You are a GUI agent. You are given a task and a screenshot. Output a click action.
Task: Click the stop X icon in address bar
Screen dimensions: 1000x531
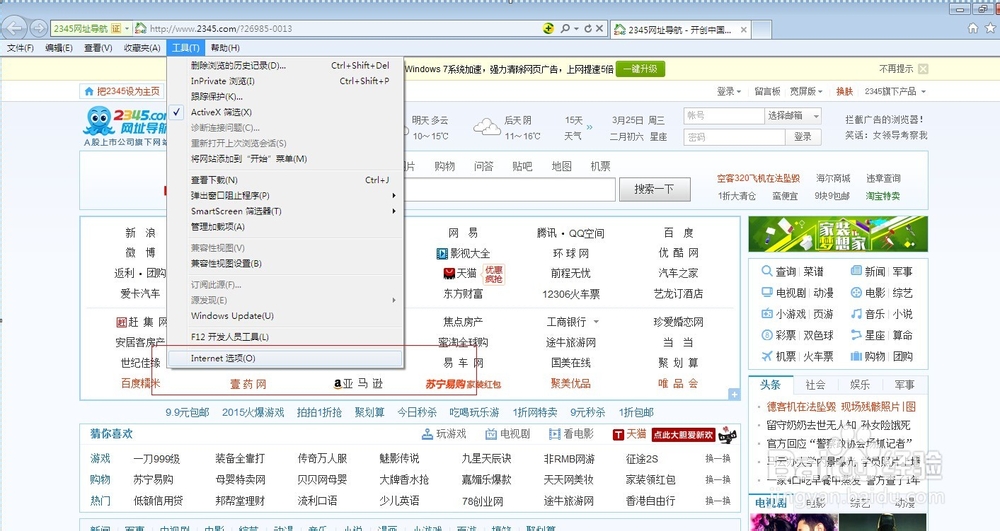(599, 29)
